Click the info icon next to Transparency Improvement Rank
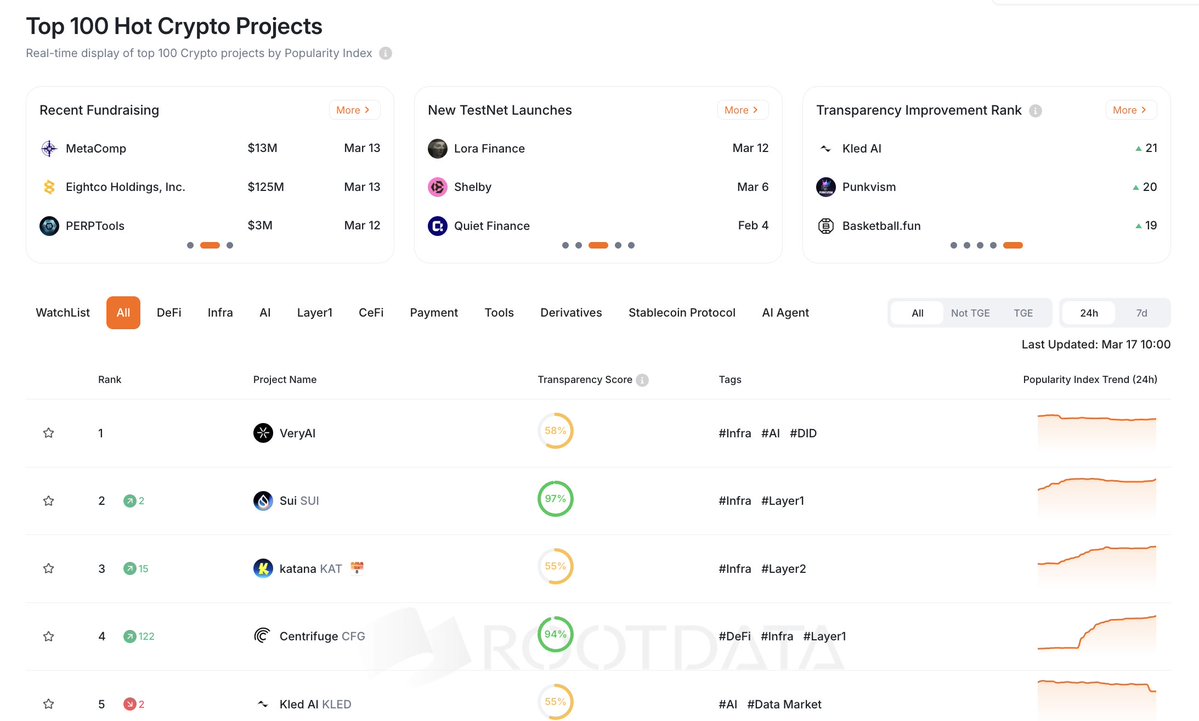This screenshot has width=1199, height=721. tap(1035, 111)
